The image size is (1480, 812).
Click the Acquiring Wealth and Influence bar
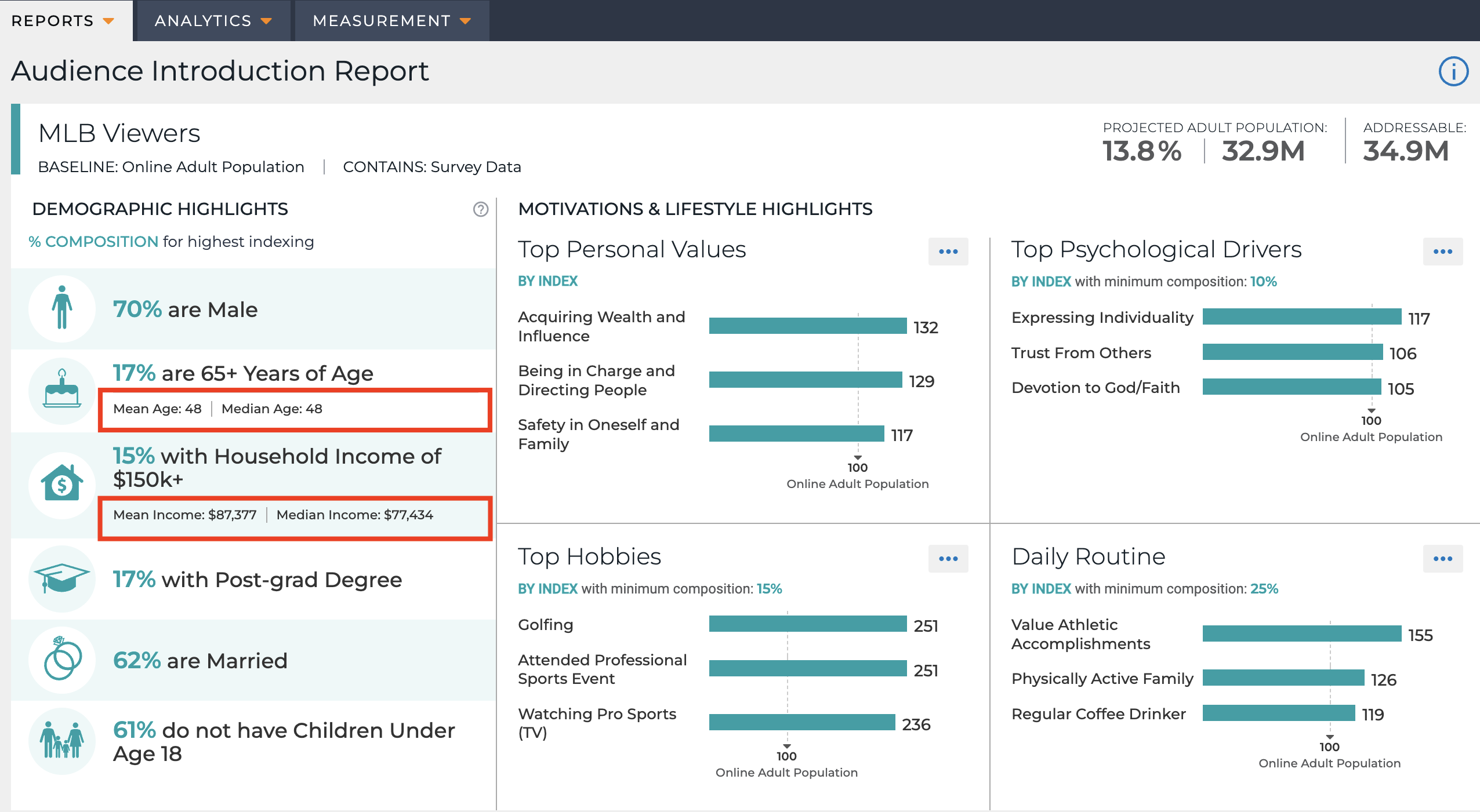coord(808,326)
